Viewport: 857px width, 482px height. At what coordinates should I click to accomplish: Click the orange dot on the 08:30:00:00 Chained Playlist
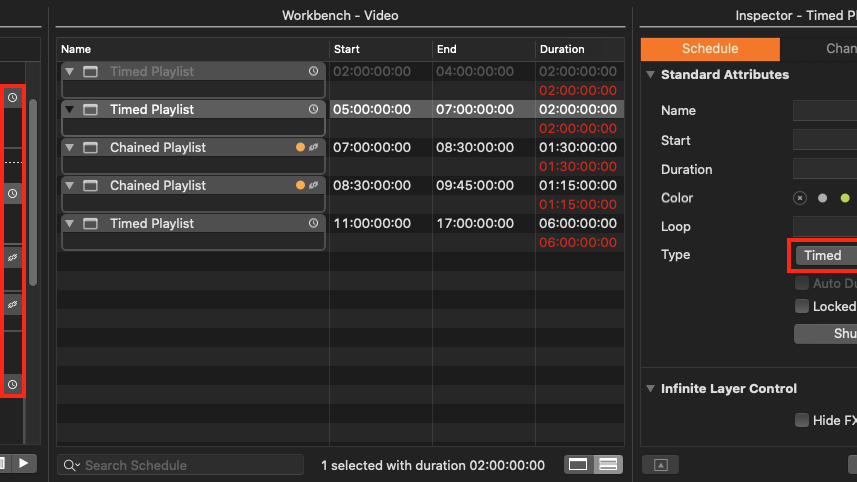[x=300, y=186]
